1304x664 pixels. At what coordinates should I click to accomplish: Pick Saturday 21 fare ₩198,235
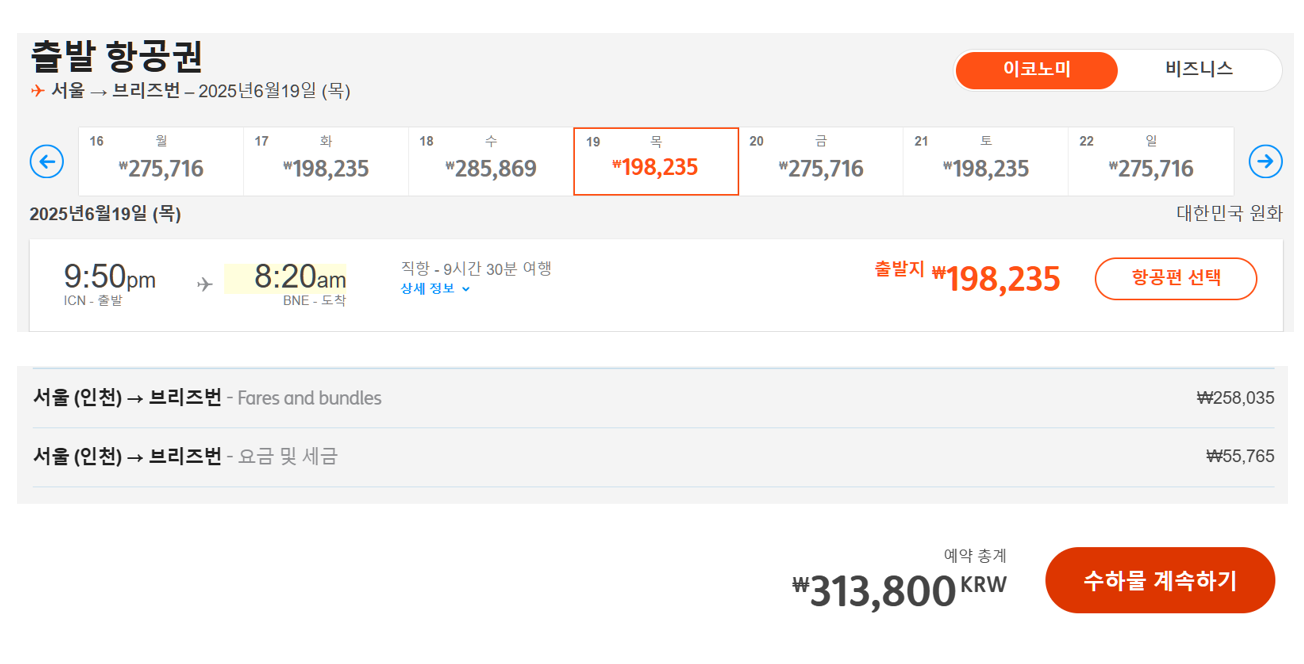tap(986, 161)
